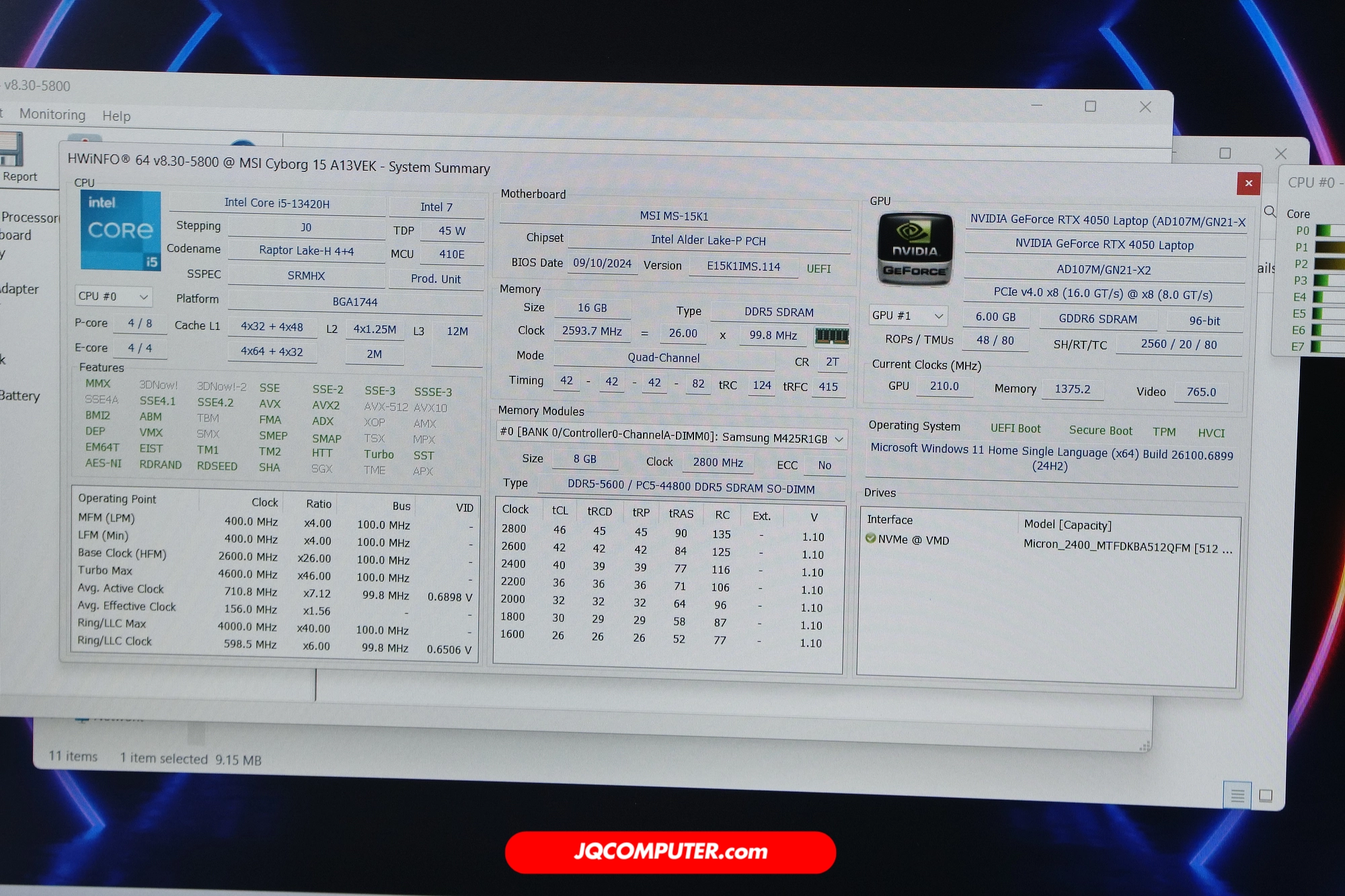
Task: Open the Help menu
Action: click(x=117, y=116)
